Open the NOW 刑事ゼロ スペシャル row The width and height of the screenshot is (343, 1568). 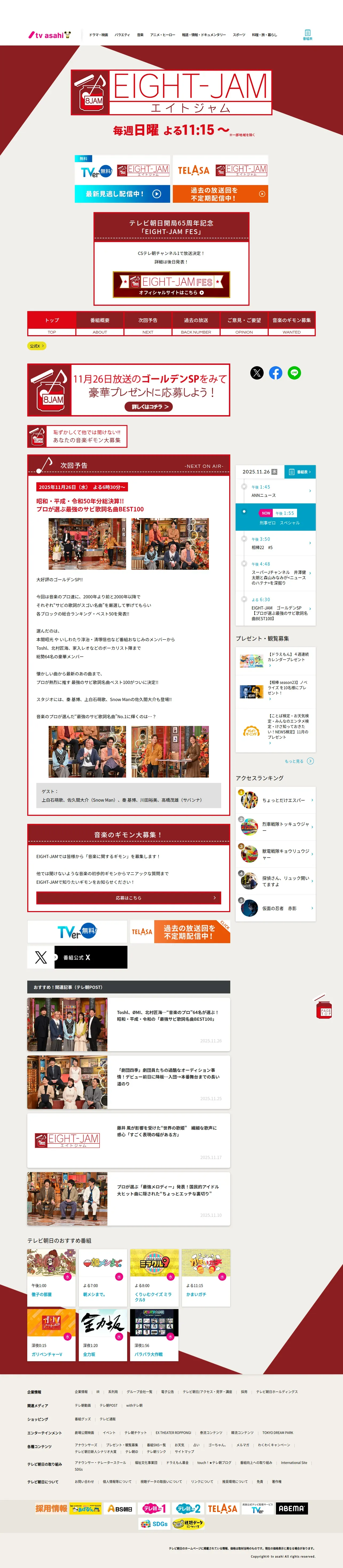[x=275, y=517]
